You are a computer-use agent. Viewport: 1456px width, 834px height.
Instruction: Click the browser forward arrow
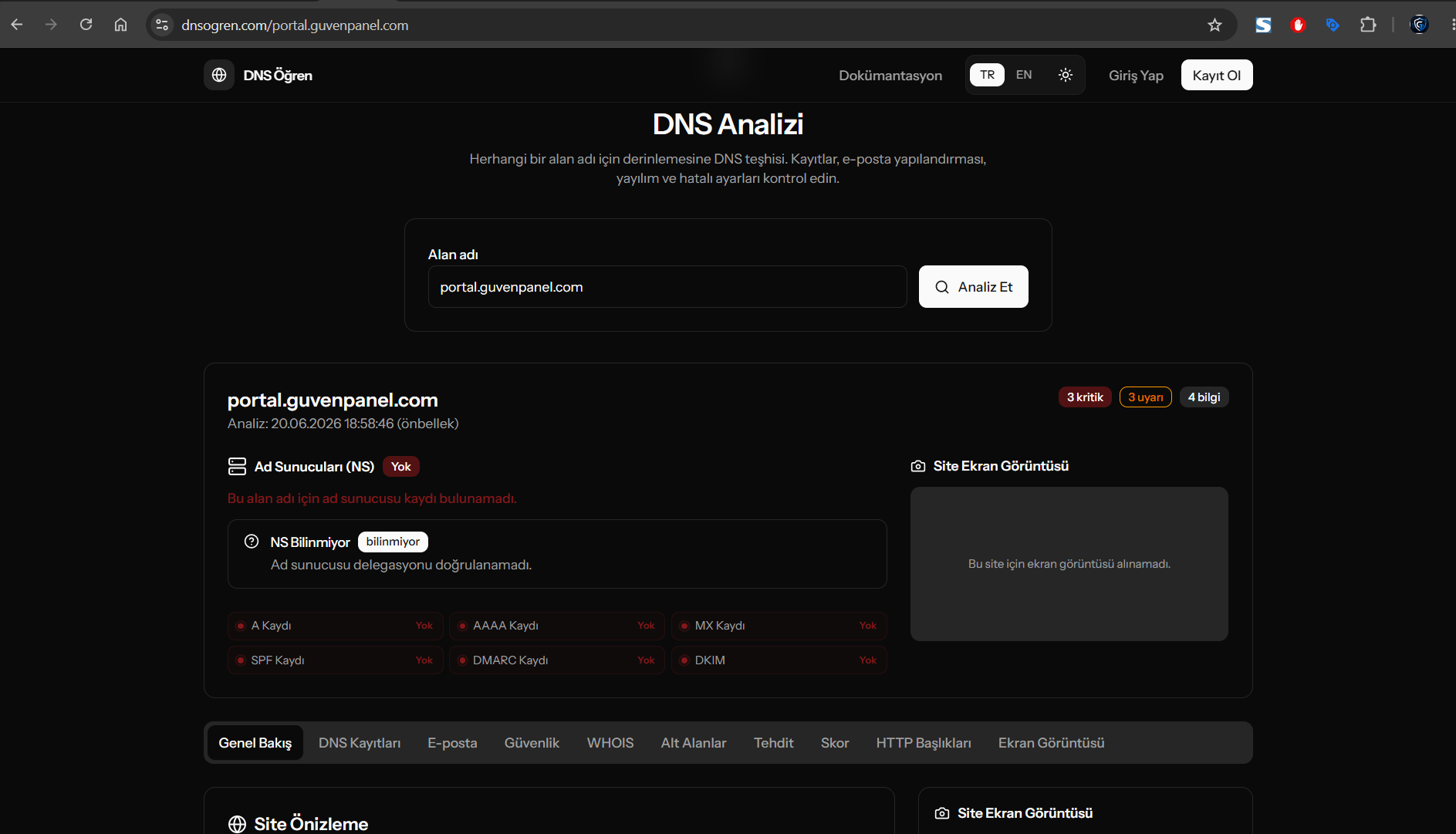point(51,25)
